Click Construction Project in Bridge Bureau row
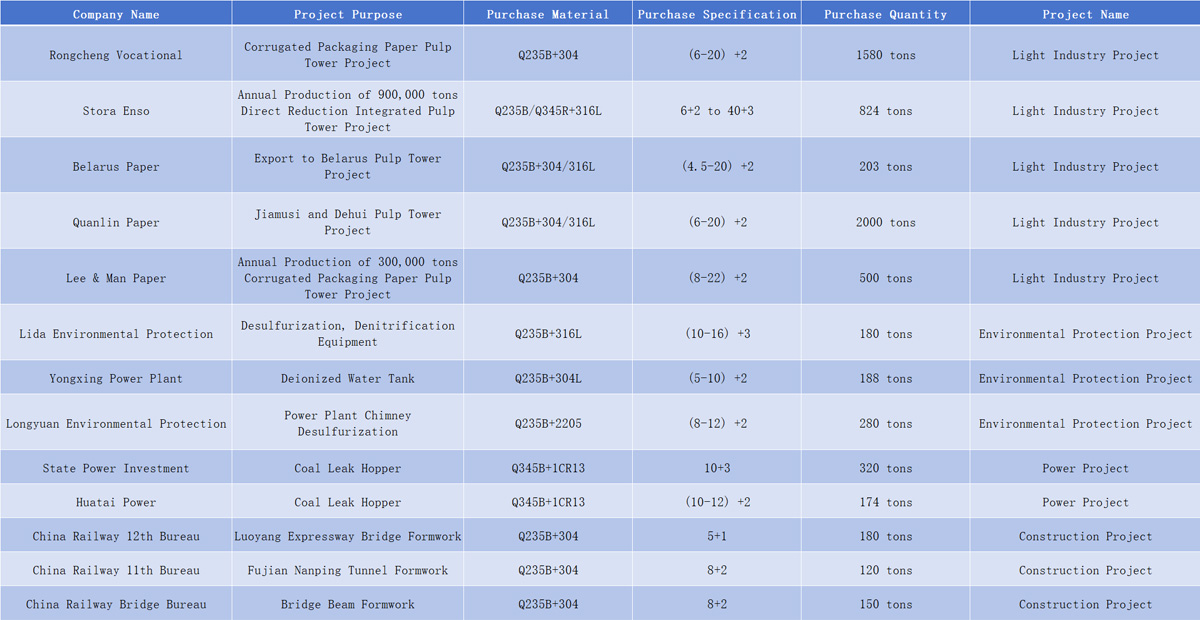 tap(1085, 604)
